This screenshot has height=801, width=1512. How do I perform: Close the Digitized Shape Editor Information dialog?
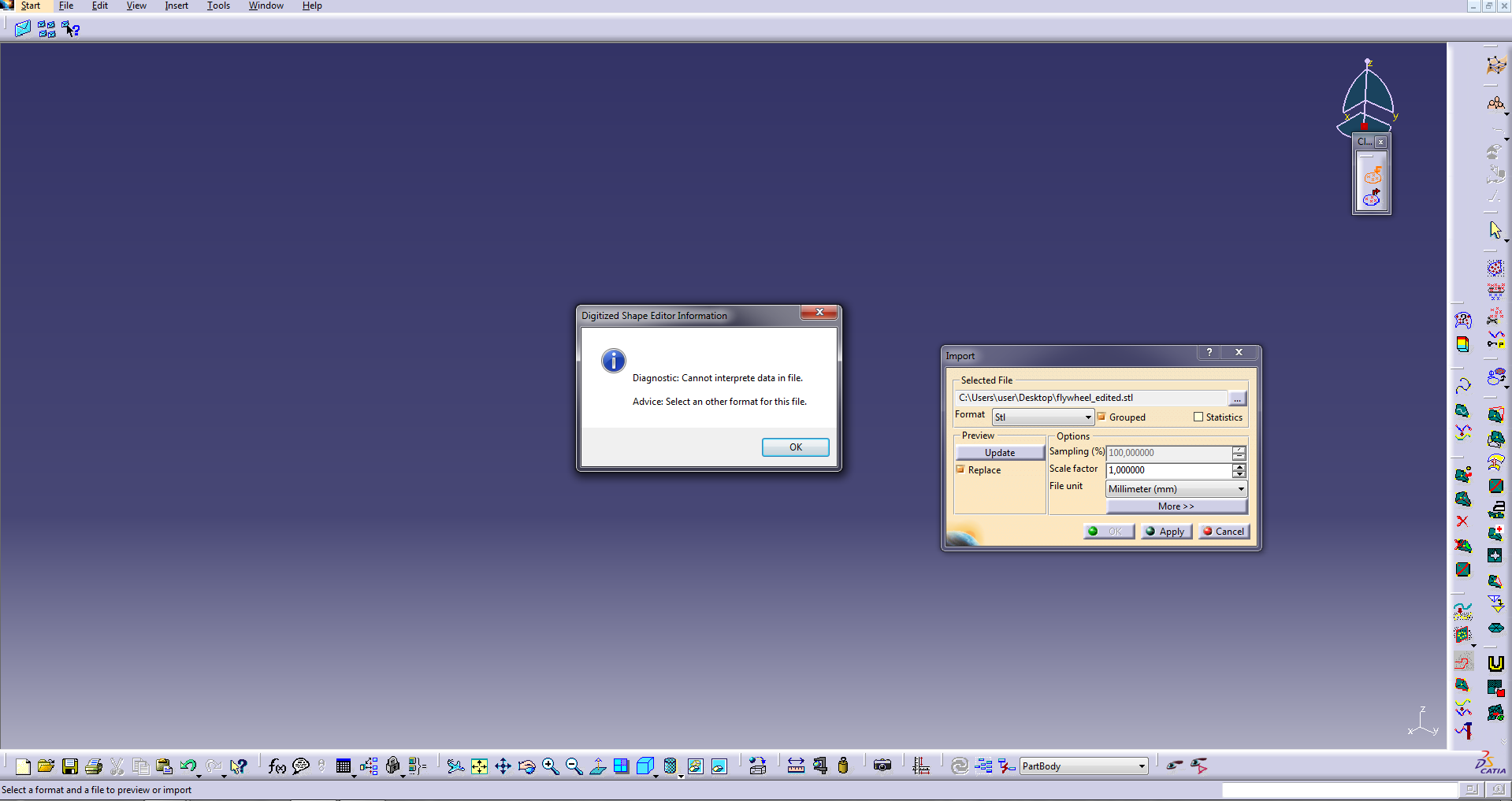[x=819, y=313]
